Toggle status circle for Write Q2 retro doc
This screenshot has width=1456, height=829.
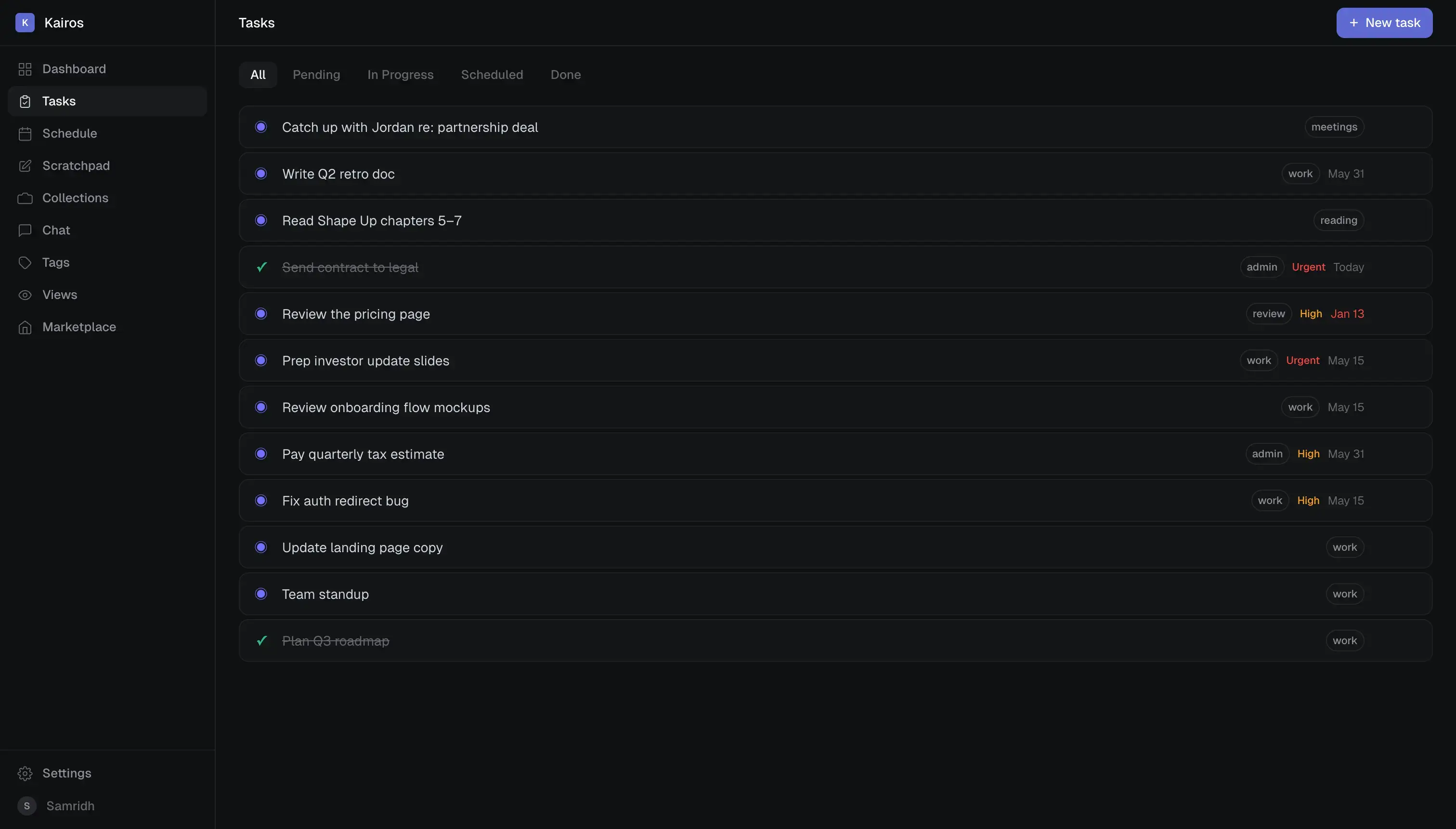(261, 174)
